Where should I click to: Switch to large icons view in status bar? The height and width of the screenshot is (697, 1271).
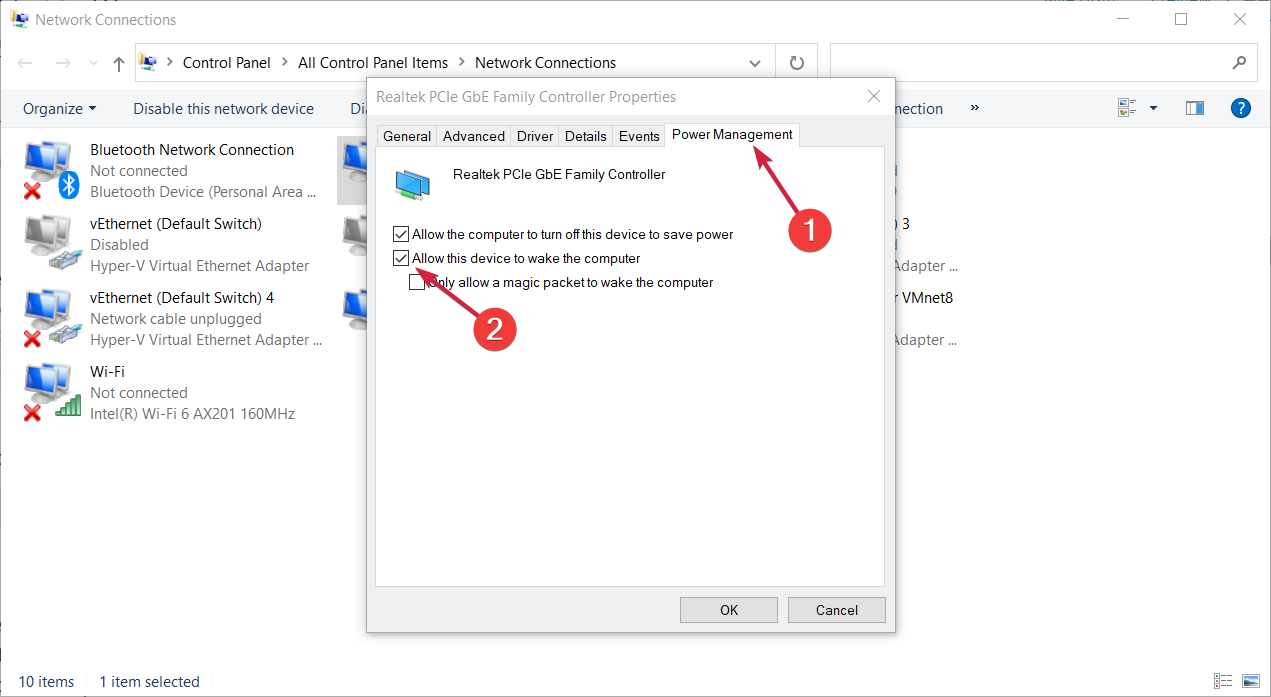coord(1249,681)
